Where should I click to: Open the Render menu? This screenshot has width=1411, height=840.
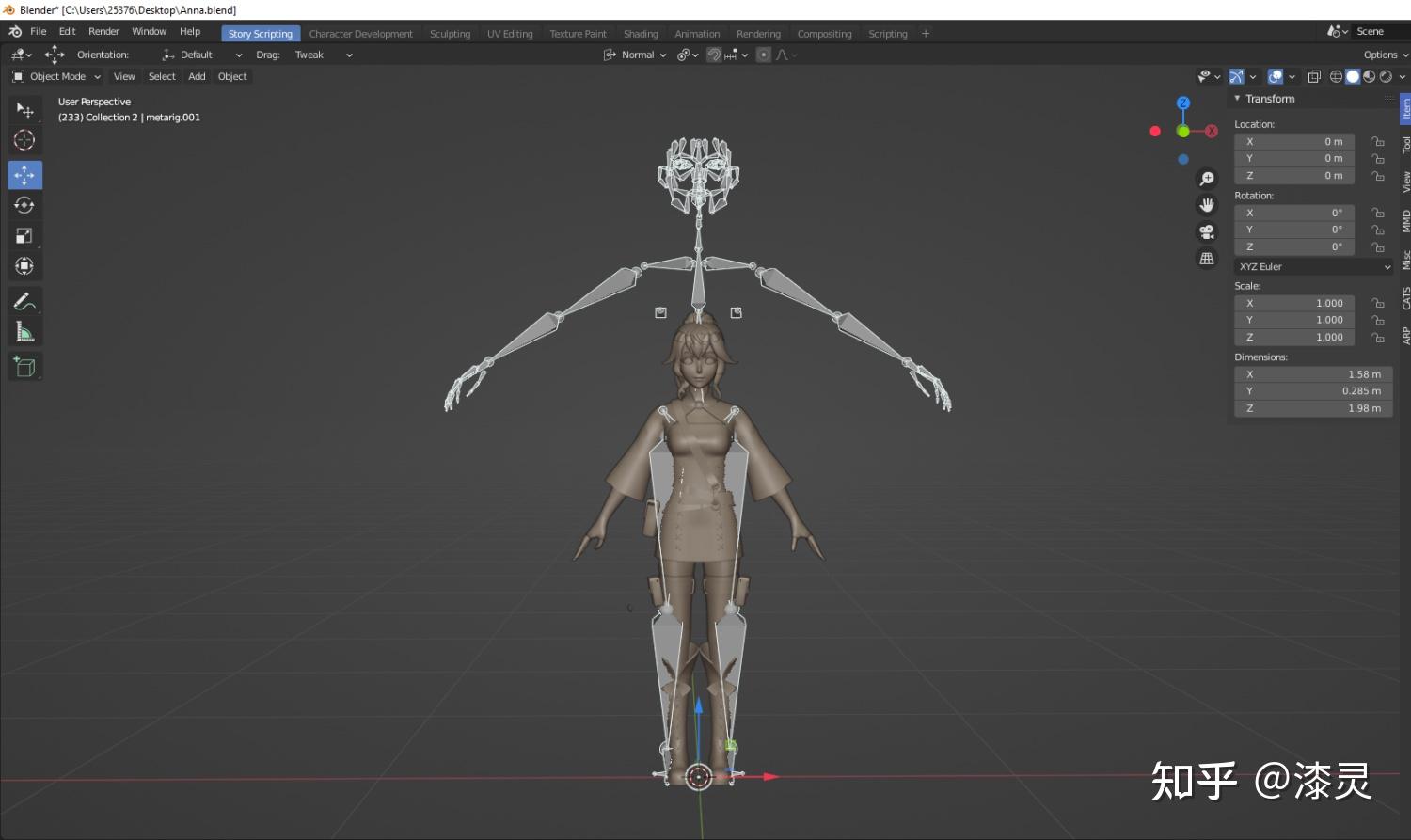(103, 30)
